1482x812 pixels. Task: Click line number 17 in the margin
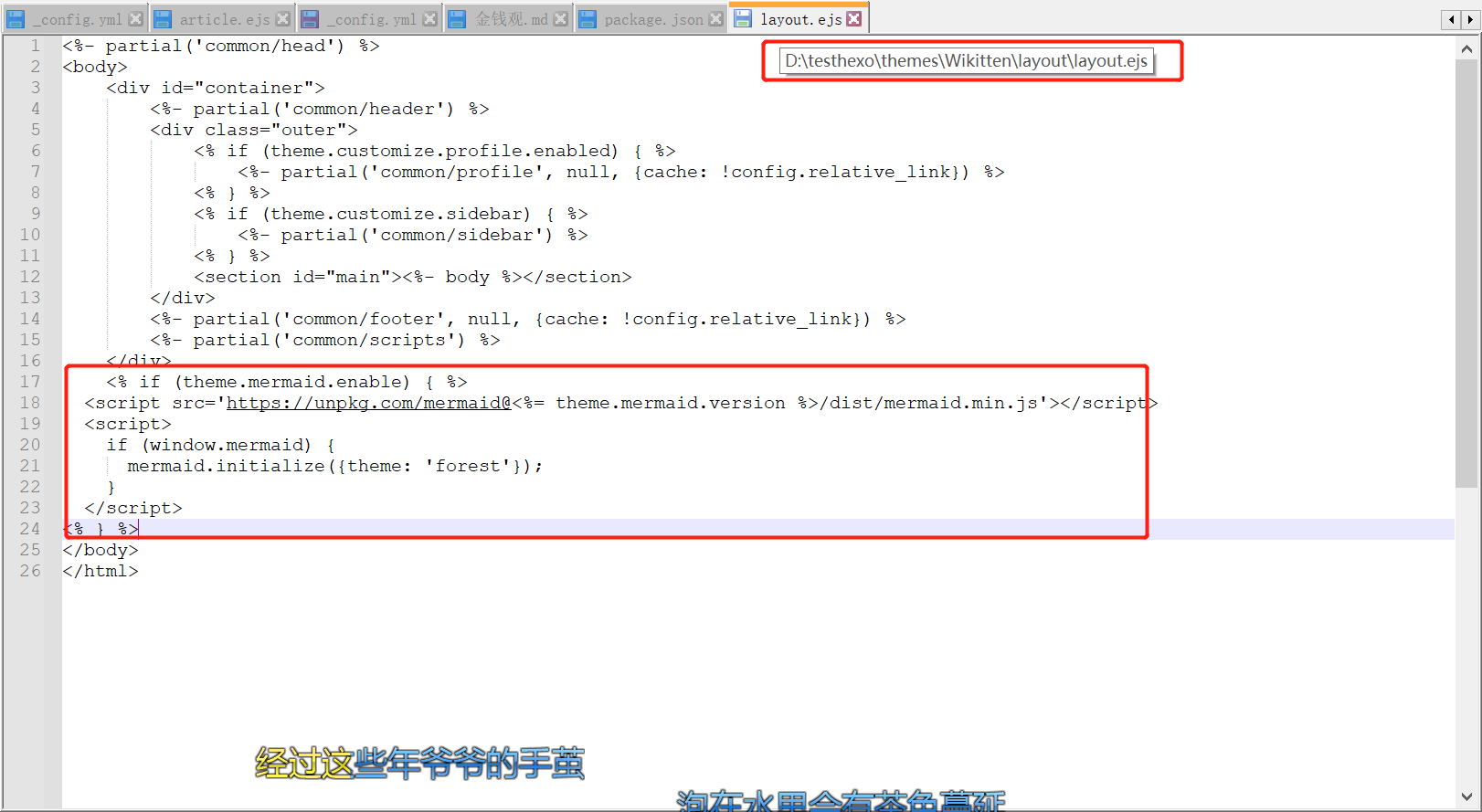coord(30,382)
